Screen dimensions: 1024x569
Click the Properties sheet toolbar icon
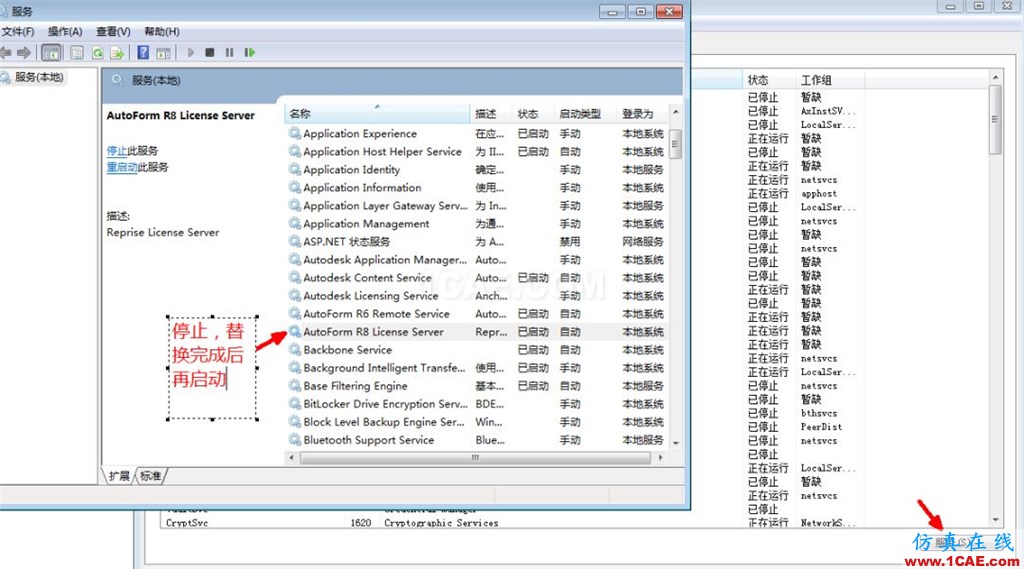click(x=76, y=53)
